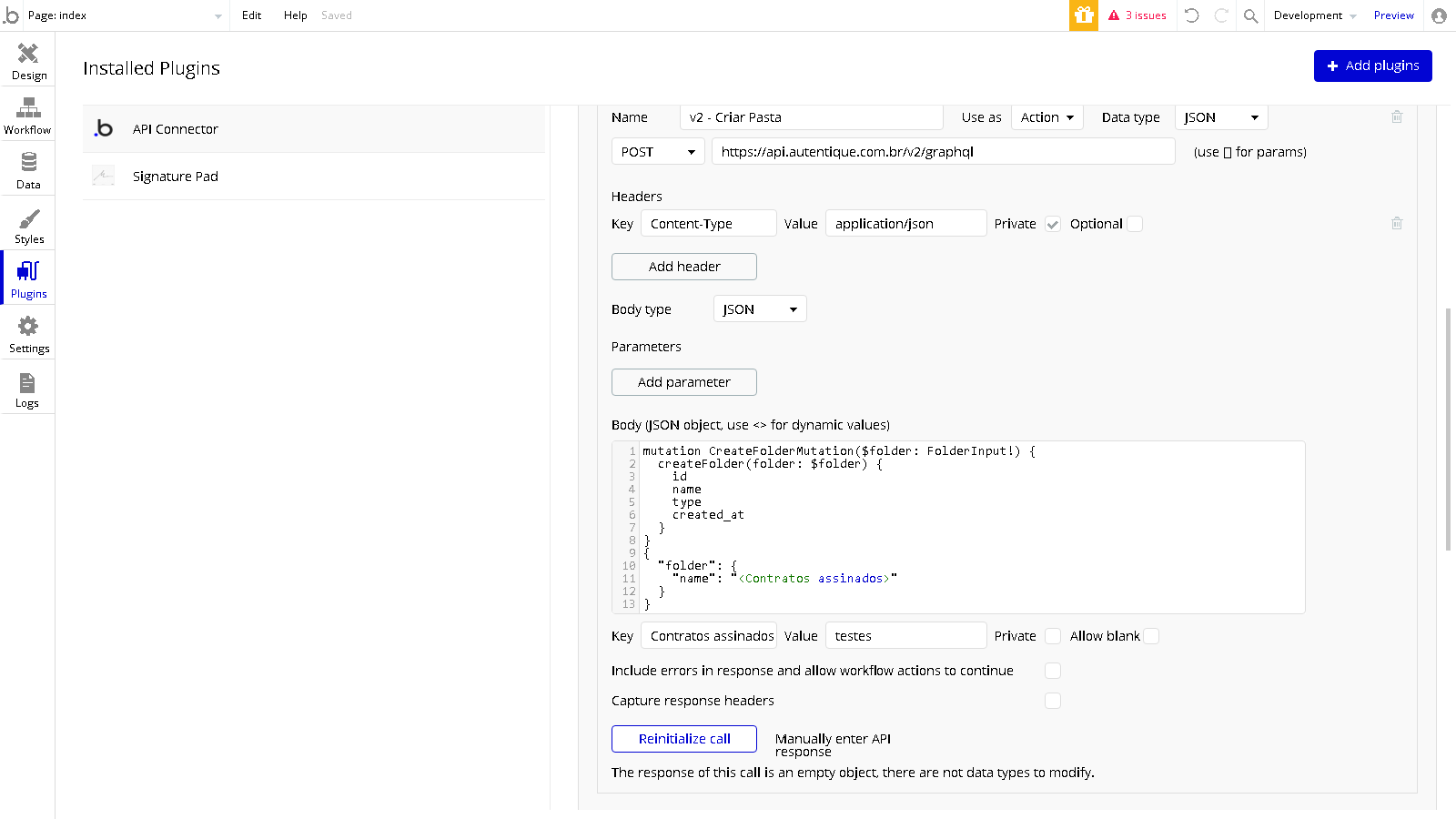1456x819 pixels.
Task: Click the testes value field
Action: point(906,636)
